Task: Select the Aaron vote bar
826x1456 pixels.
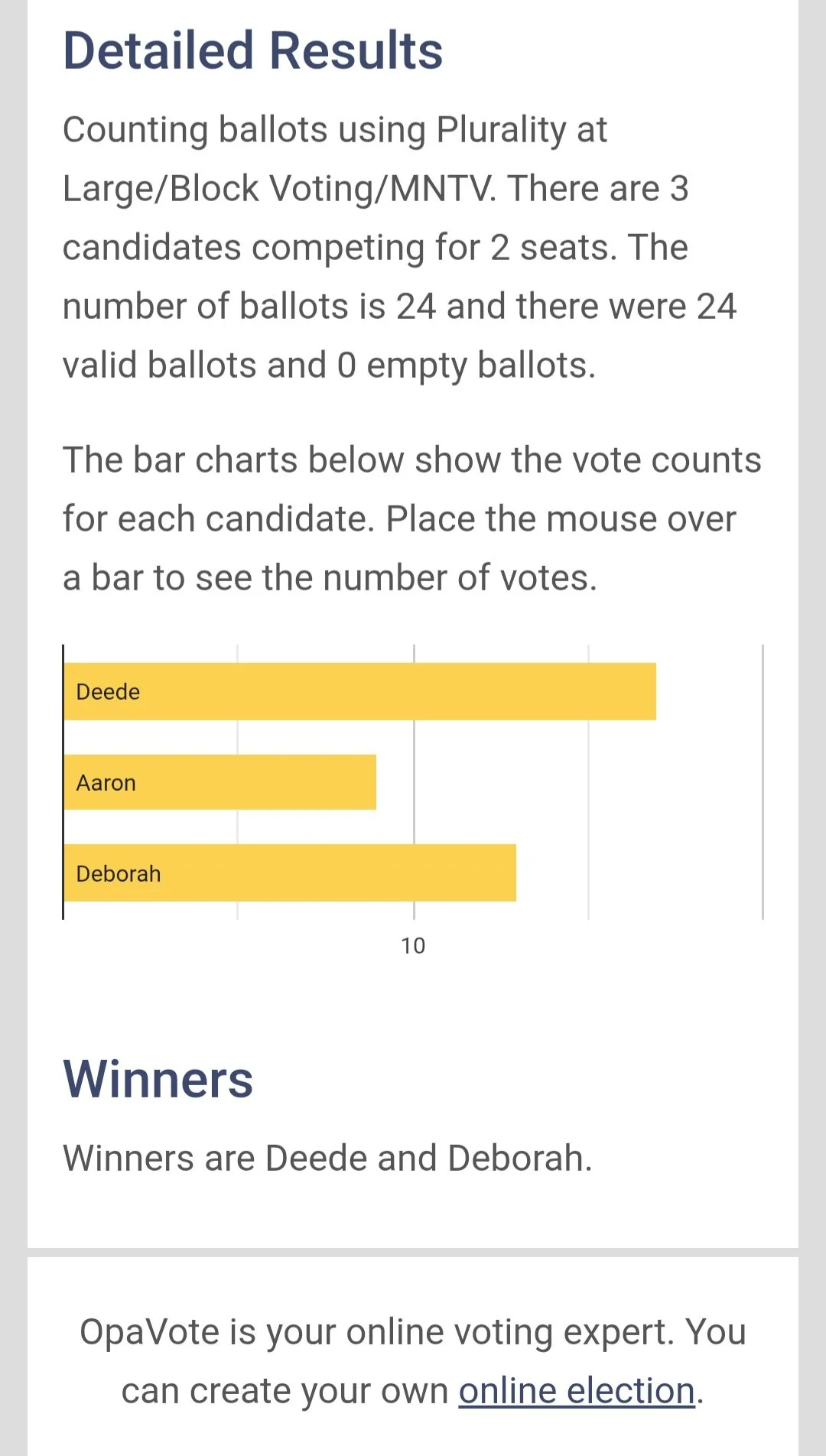Action: tap(220, 782)
